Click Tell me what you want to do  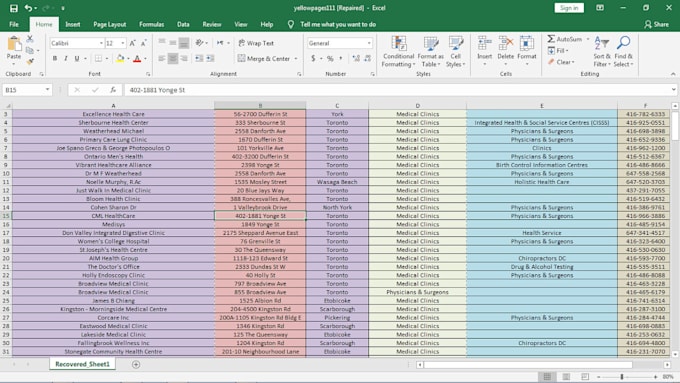[338, 24]
